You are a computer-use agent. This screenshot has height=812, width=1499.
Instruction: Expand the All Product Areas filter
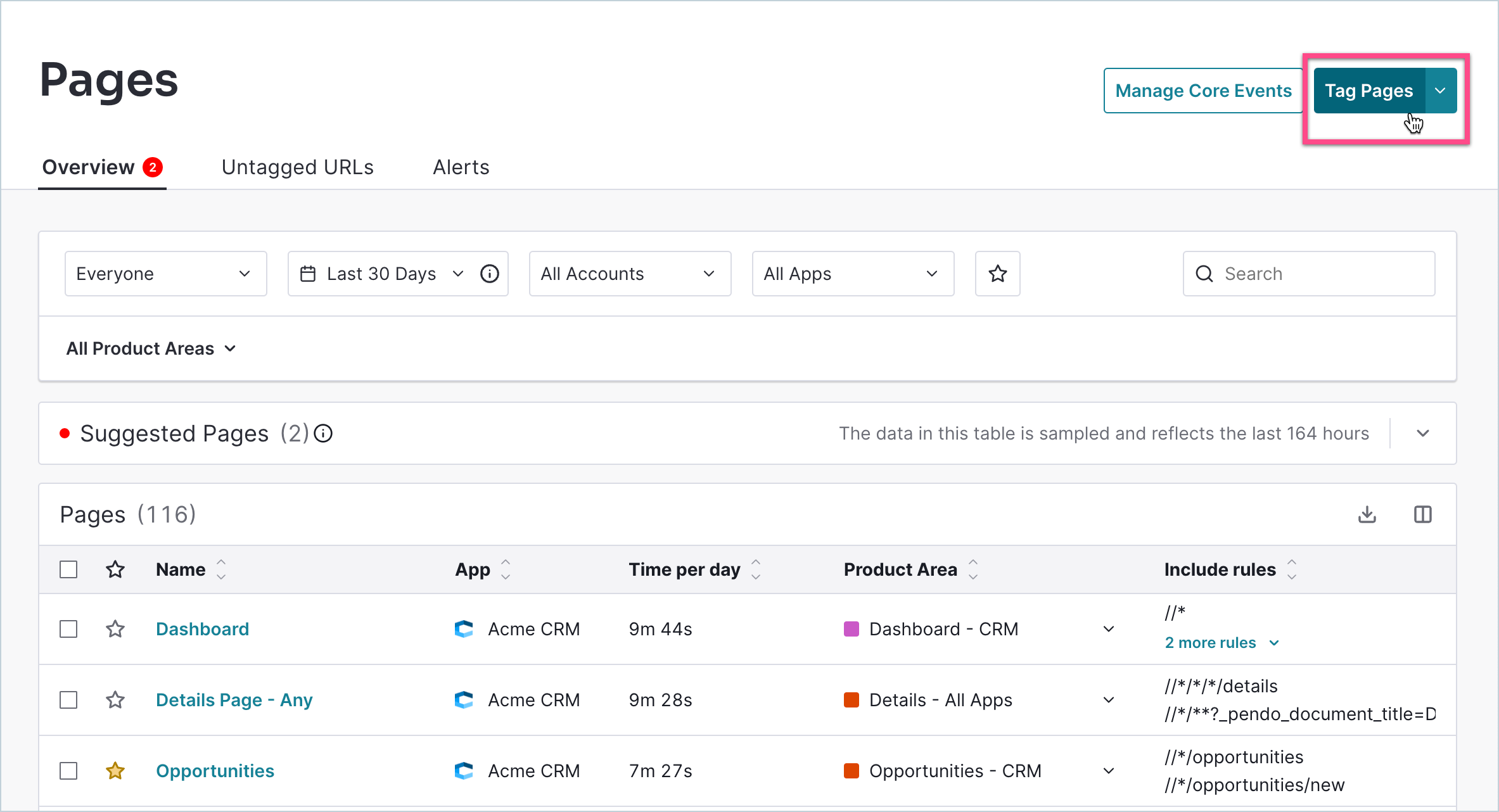tap(151, 348)
